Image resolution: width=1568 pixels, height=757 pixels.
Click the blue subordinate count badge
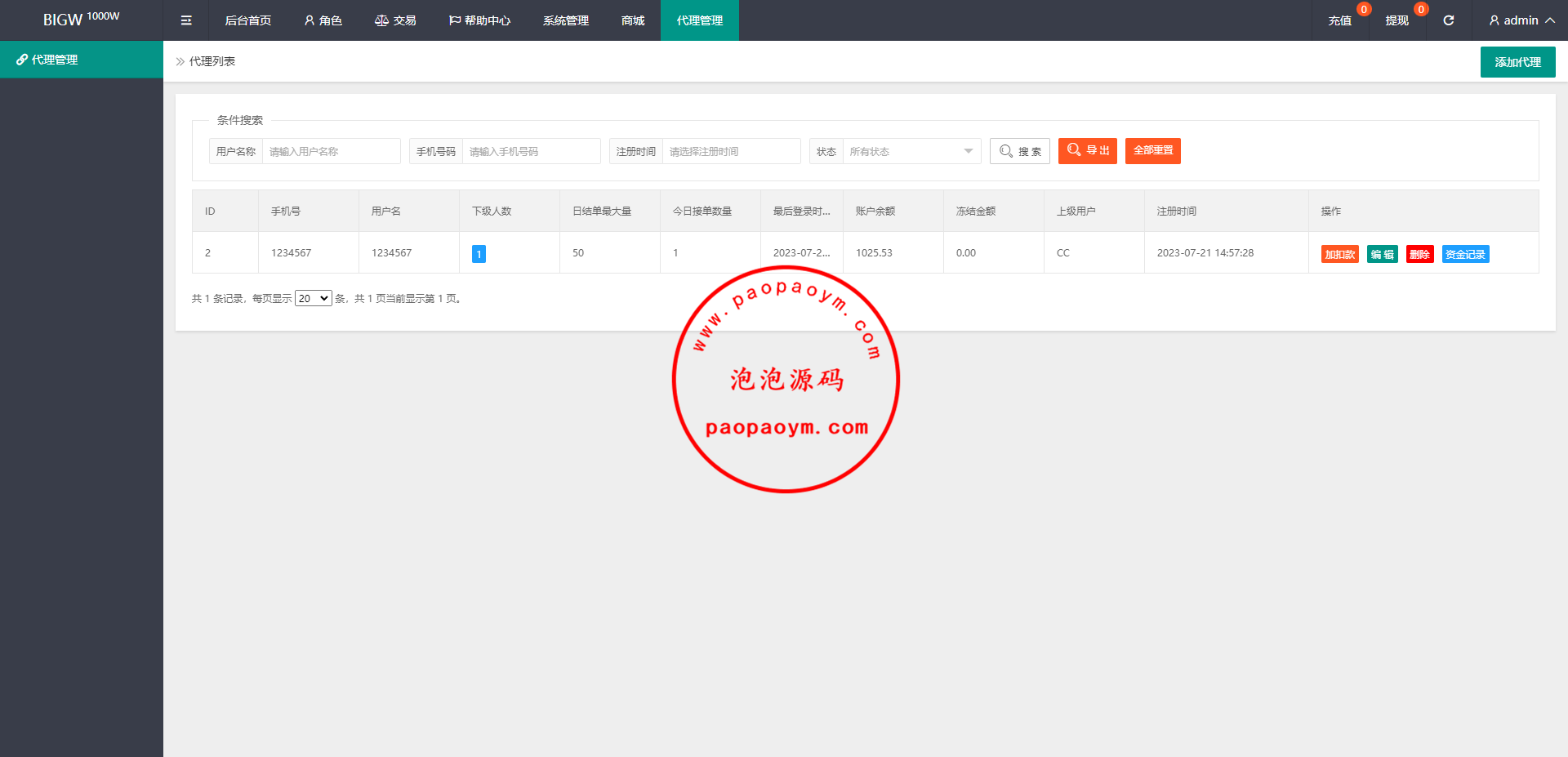coord(479,254)
